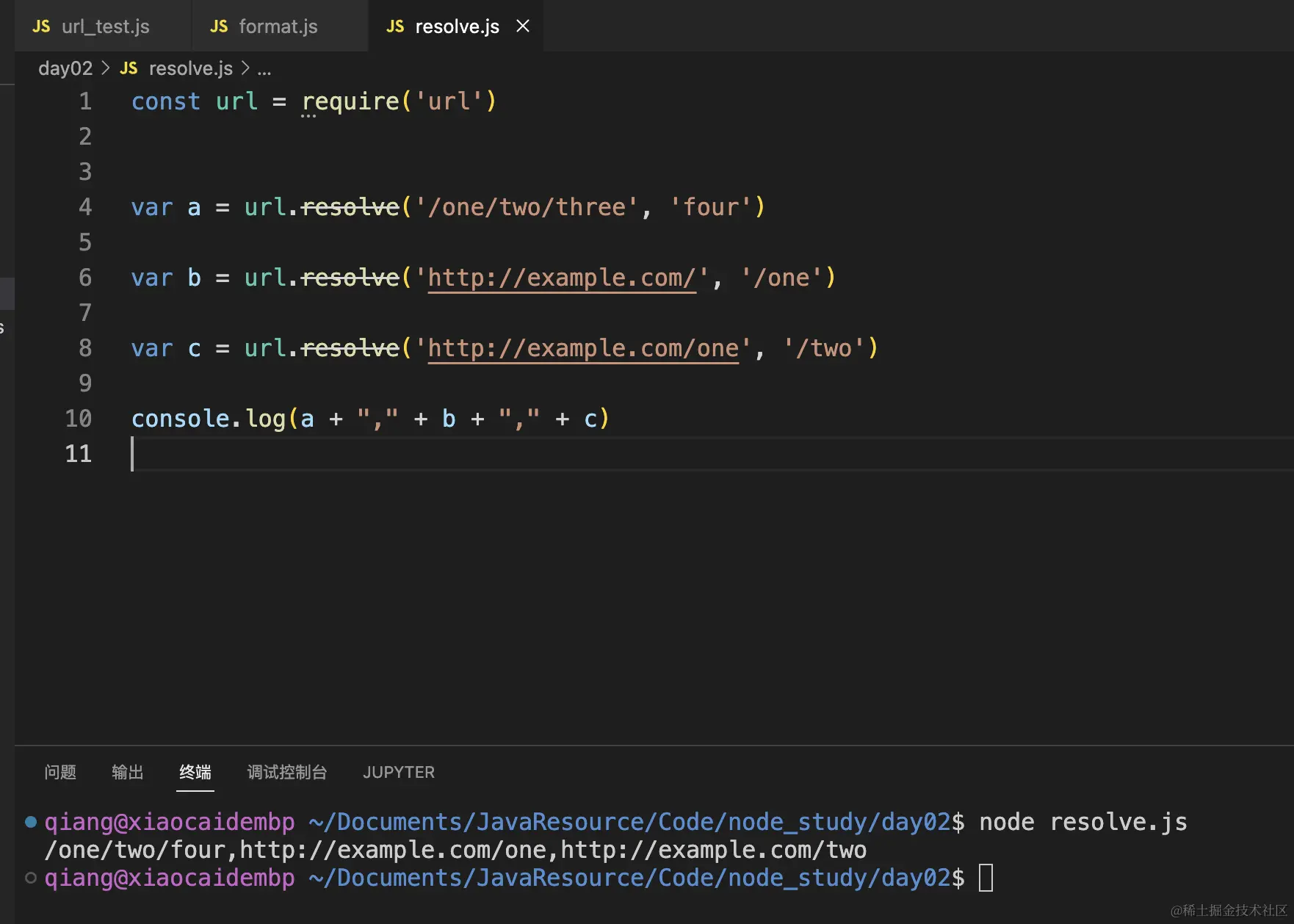Viewport: 1294px width, 924px height.
Task: Click the 'const url' declaration on line 1
Action: point(195,101)
